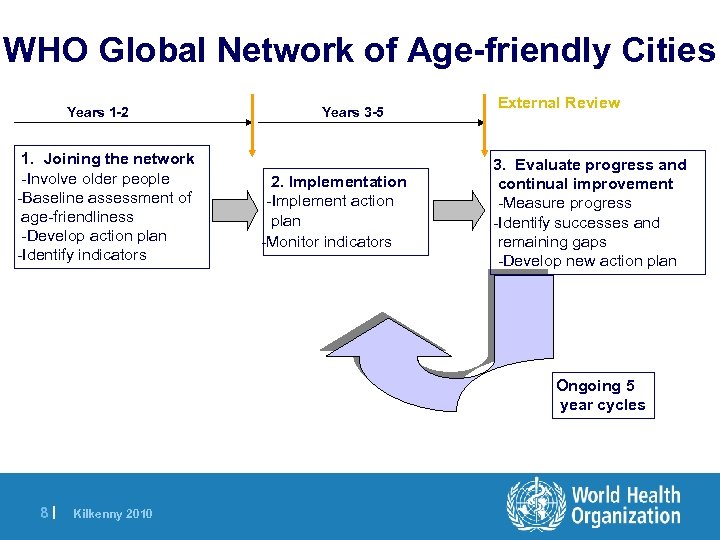Image resolution: width=720 pixels, height=540 pixels.
Task: Click the 'Ongoing 5 year cycles' box
Action: [603, 395]
